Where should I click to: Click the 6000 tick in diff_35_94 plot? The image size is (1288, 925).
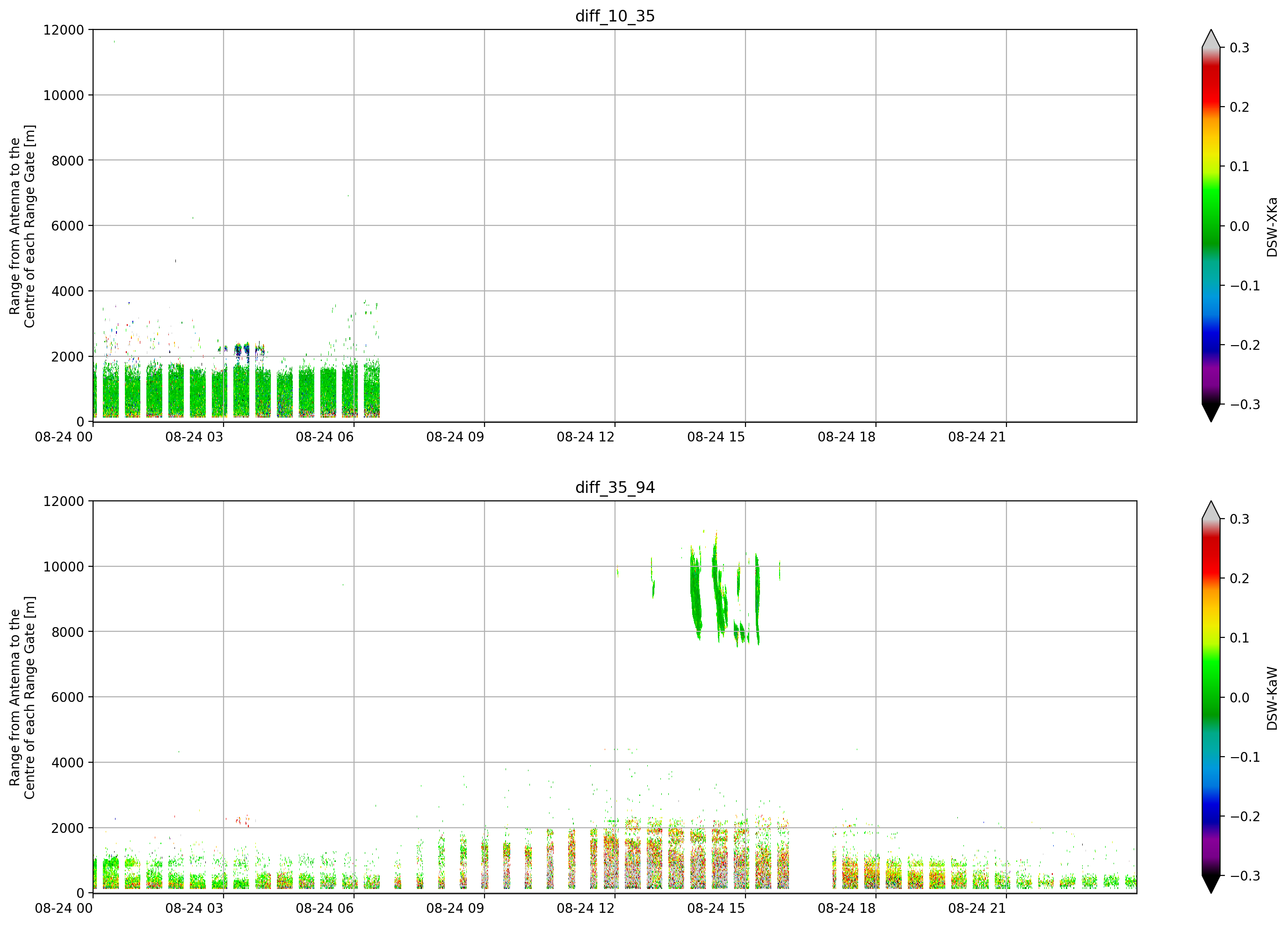(x=67, y=697)
